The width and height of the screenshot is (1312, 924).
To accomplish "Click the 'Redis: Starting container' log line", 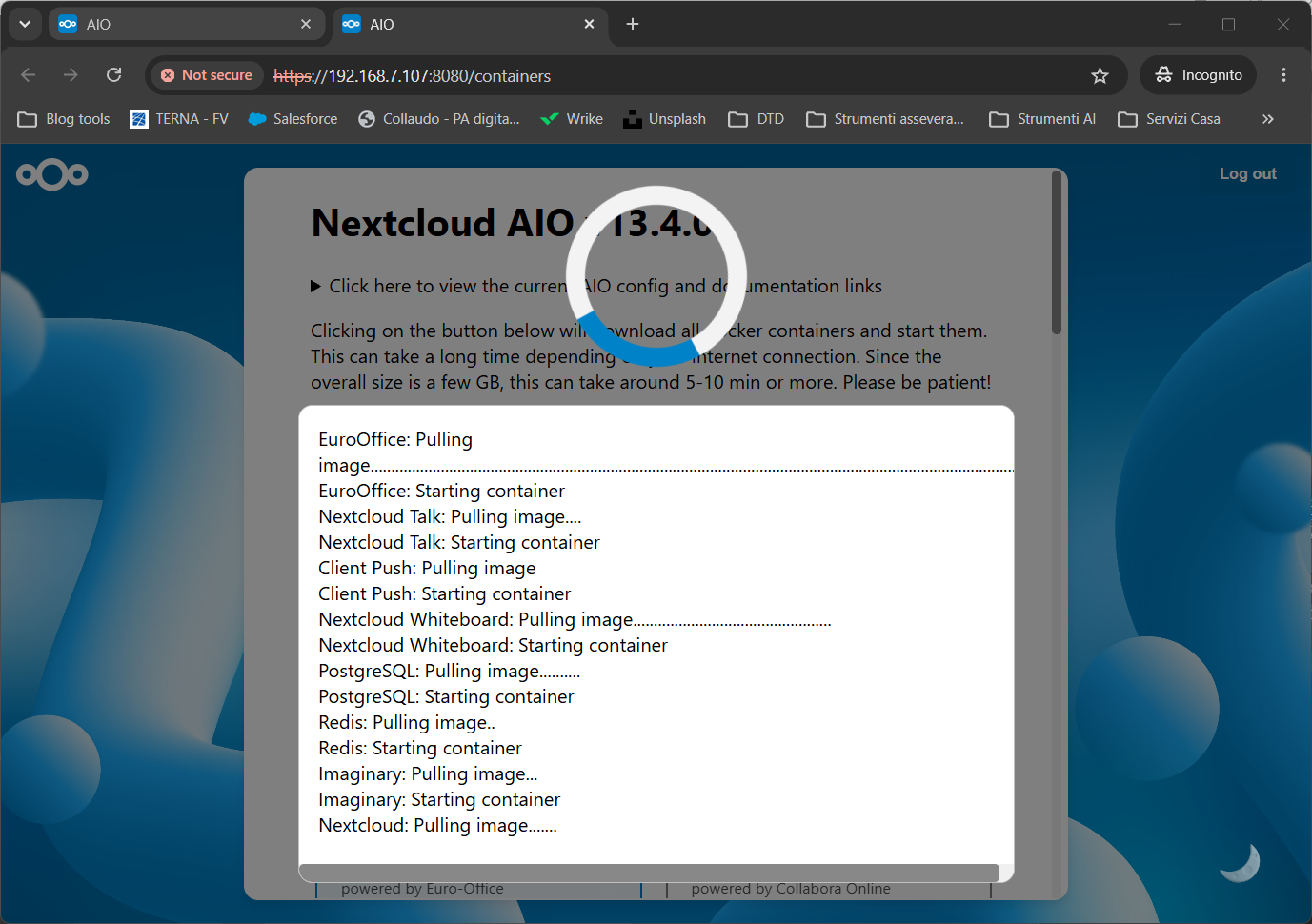I will pyautogui.click(x=420, y=748).
